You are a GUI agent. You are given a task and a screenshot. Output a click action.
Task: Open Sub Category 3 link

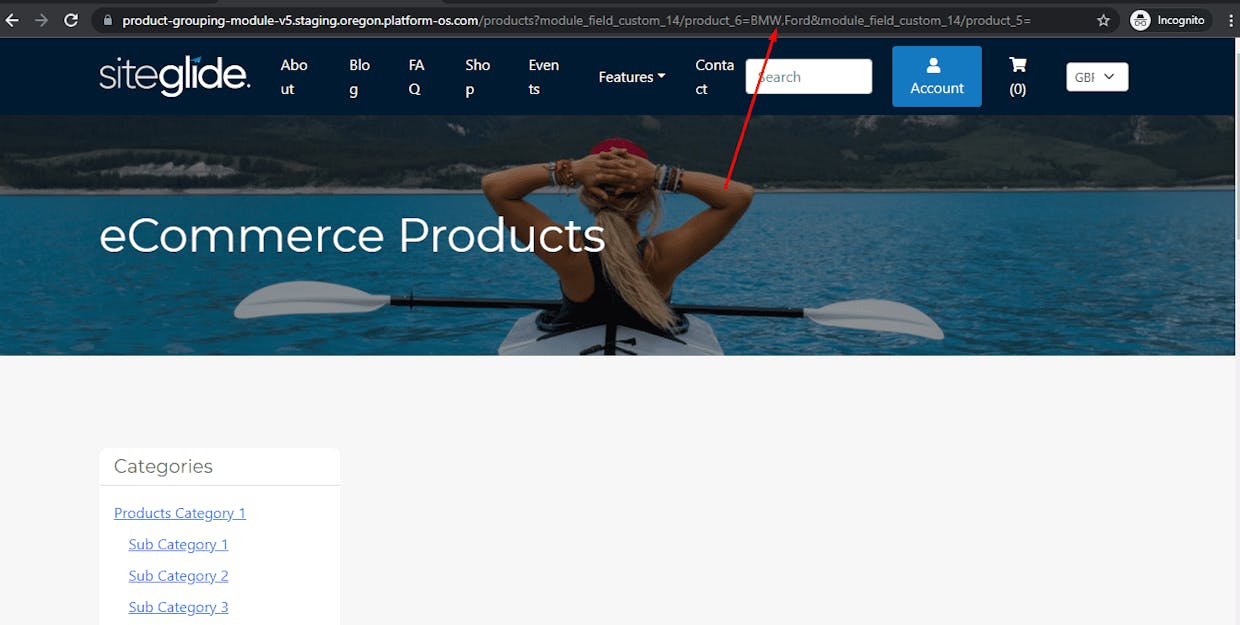pyautogui.click(x=178, y=607)
